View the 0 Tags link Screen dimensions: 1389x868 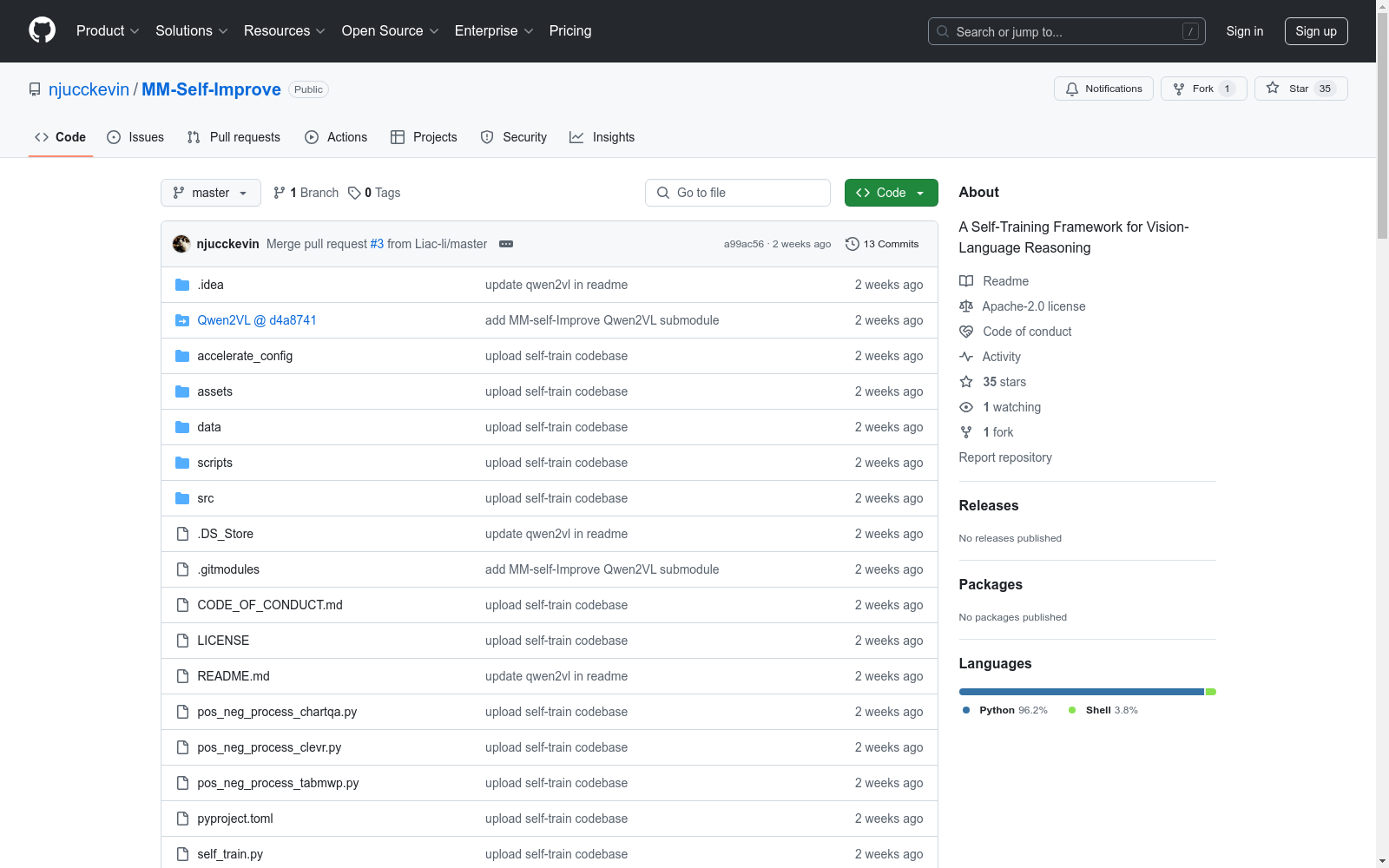coord(374,193)
